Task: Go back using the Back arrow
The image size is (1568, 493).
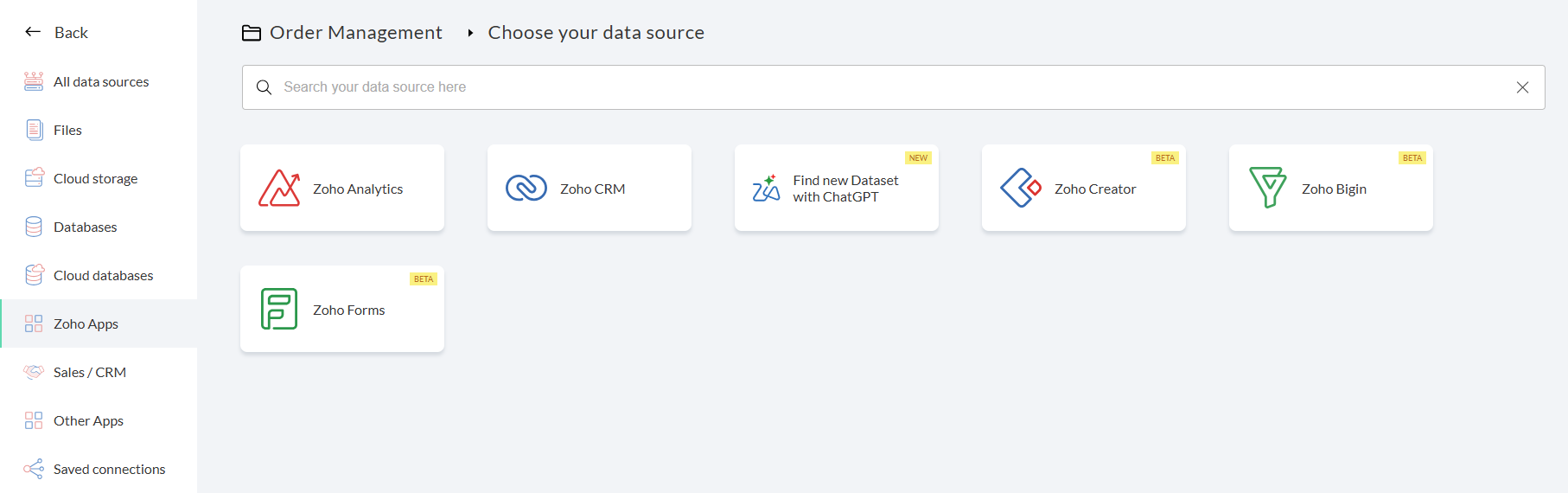Action: coord(34,32)
